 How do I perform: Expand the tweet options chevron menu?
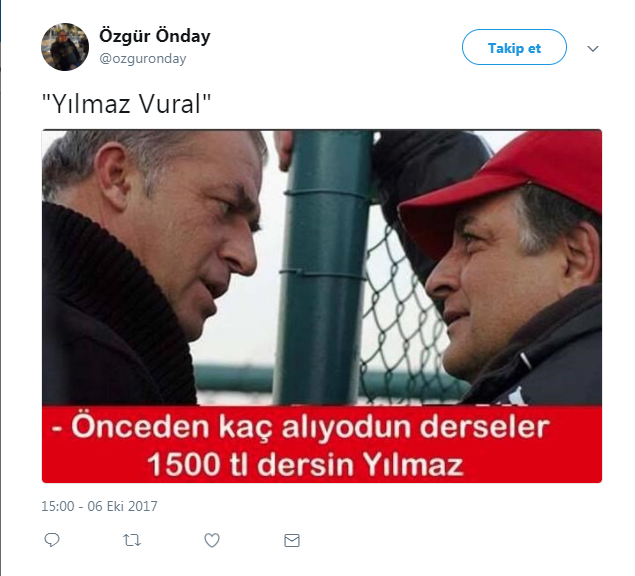click(x=592, y=49)
